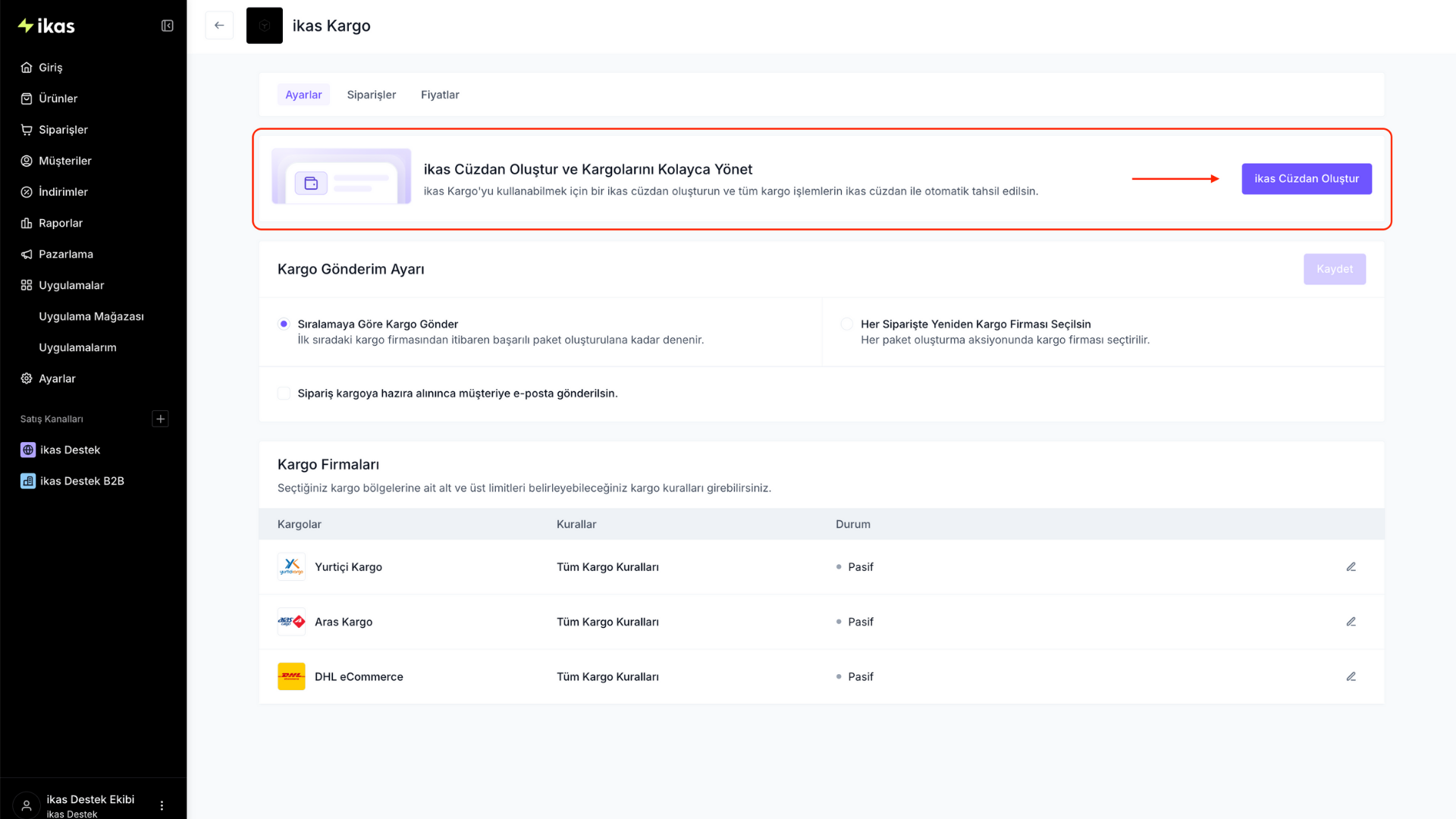Click the Aras Kargo name

point(344,622)
